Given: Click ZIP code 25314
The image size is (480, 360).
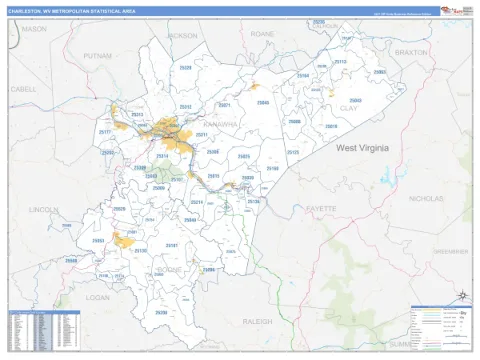Looking at the screenshot, I should pyautogui.click(x=162, y=156).
